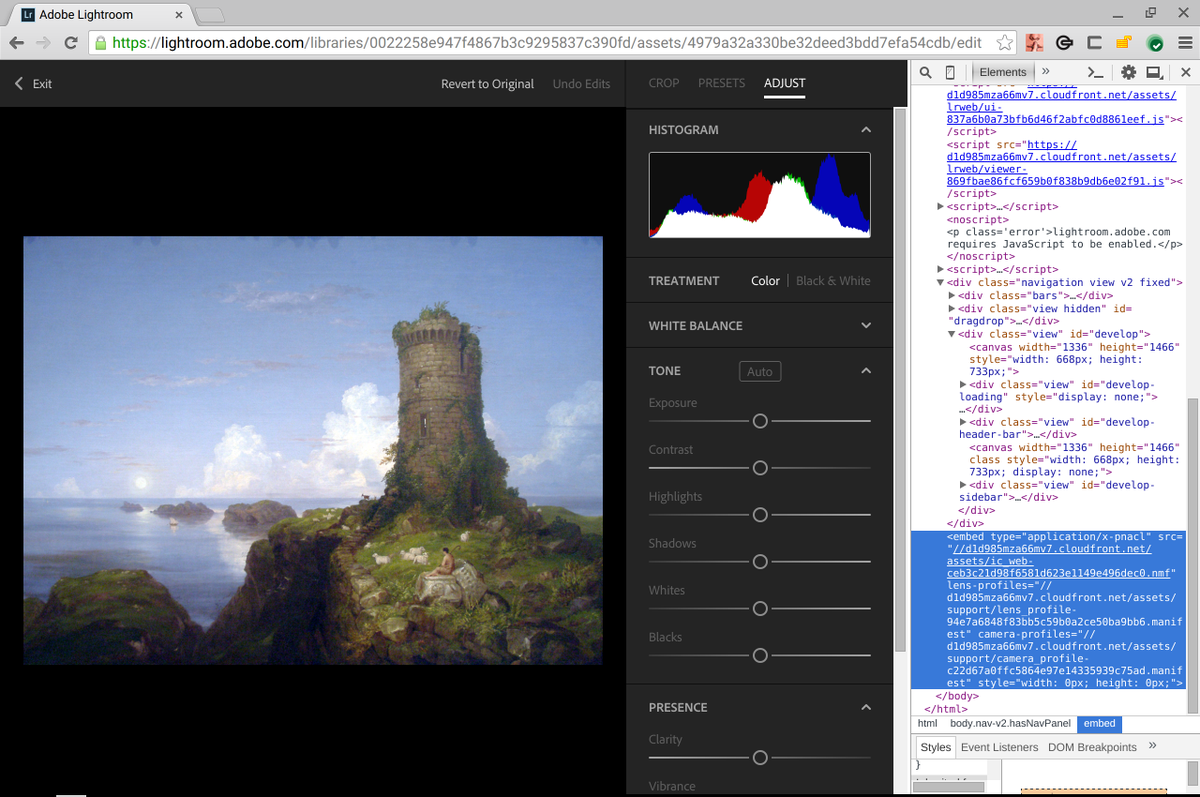Show more DevTools panels chevron
1200x797 pixels.
[x=1045, y=72]
